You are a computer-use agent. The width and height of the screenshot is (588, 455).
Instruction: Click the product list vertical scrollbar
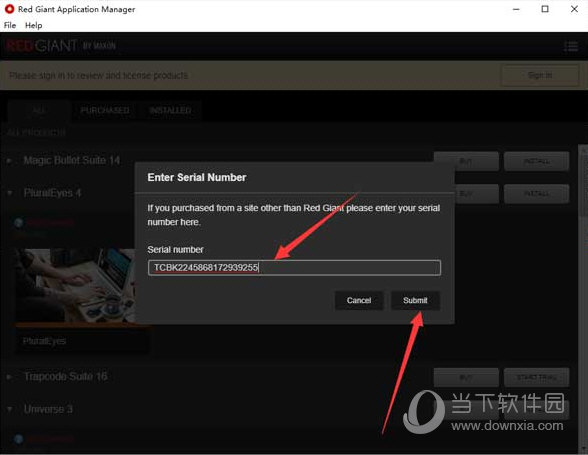point(584,298)
